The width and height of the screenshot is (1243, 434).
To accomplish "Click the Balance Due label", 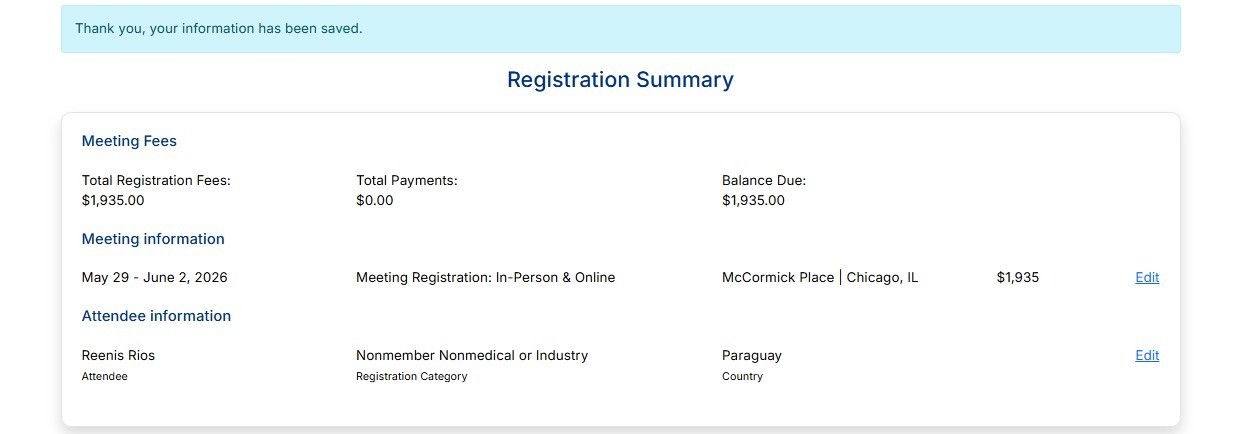I will [x=764, y=181].
